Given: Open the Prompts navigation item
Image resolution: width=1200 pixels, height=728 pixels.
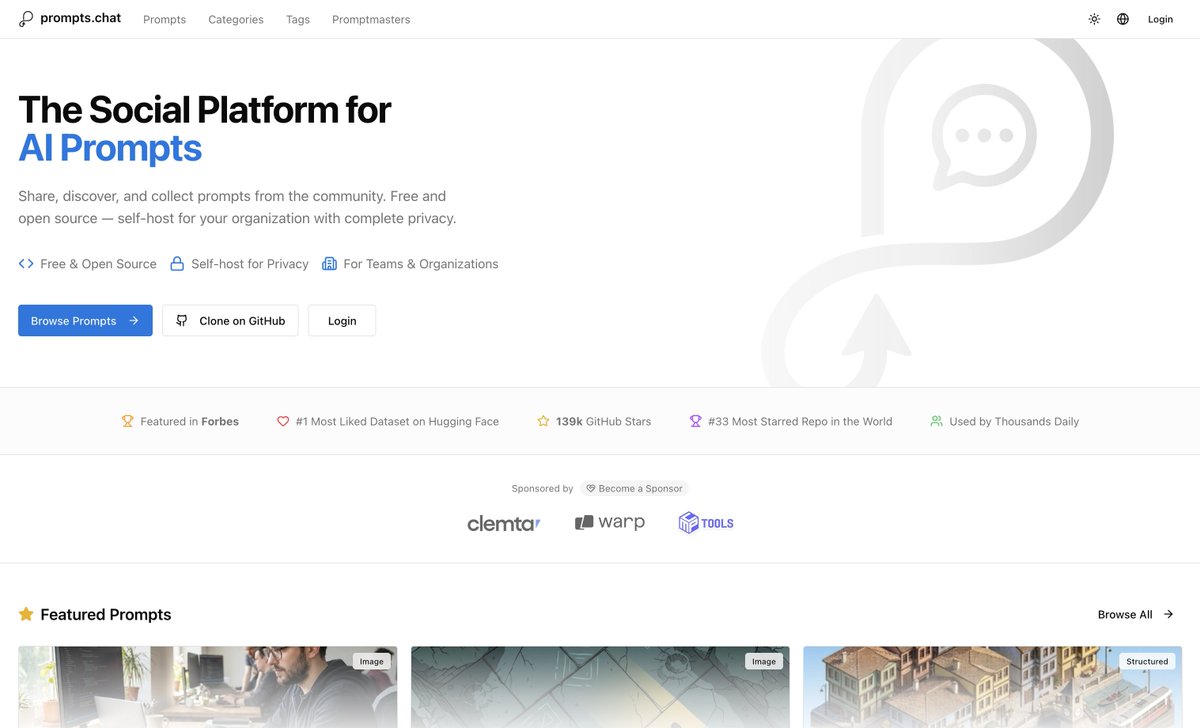Looking at the screenshot, I should 164,19.
